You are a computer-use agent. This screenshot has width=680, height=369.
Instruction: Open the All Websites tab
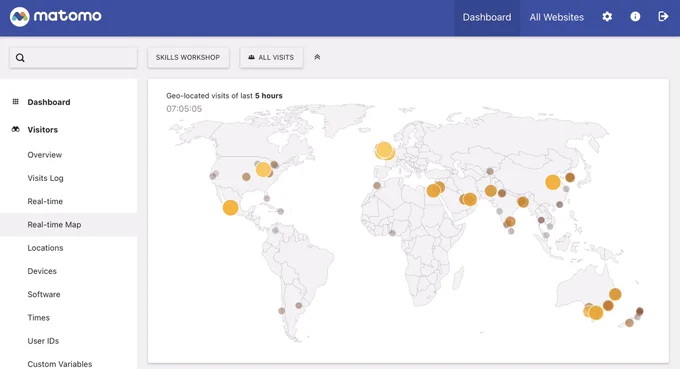(556, 17)
